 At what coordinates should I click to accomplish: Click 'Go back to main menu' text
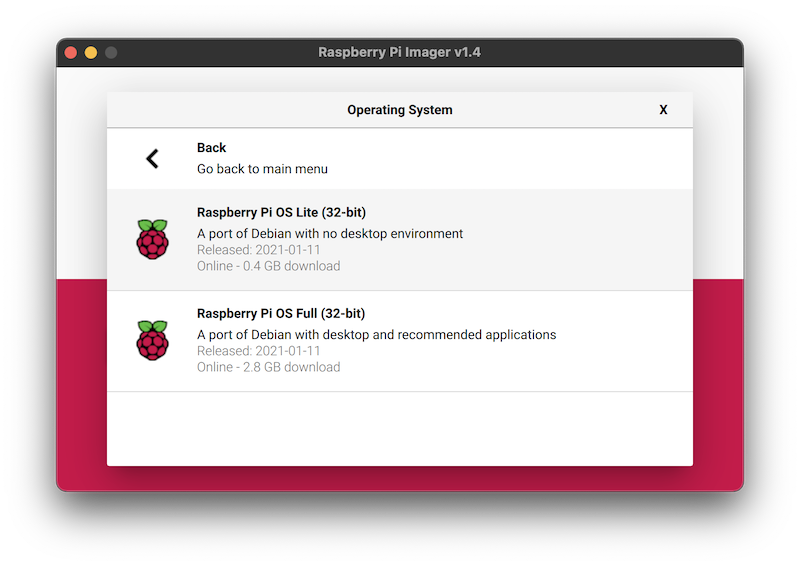click(x=262, y=169)
